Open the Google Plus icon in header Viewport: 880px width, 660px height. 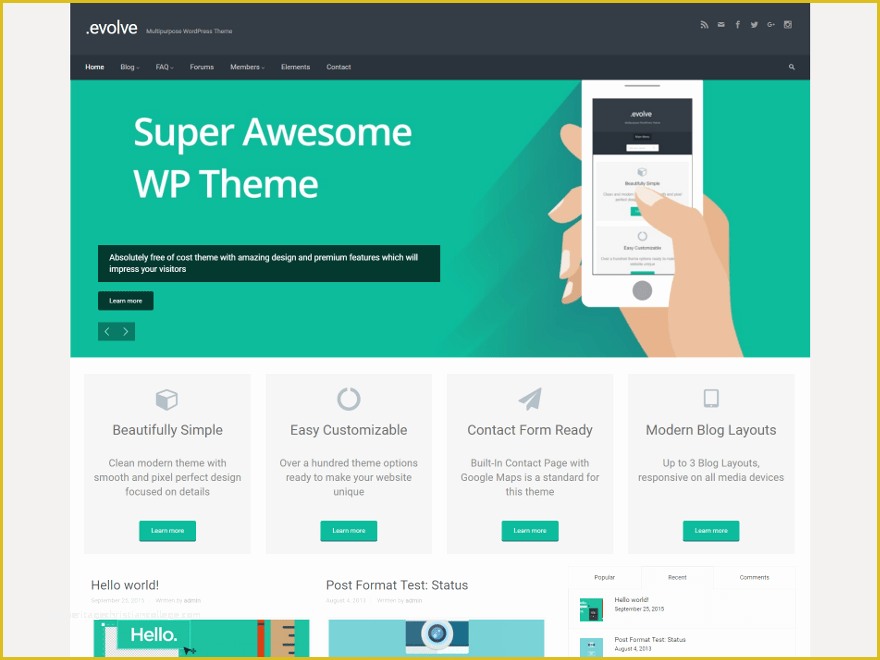771,25
